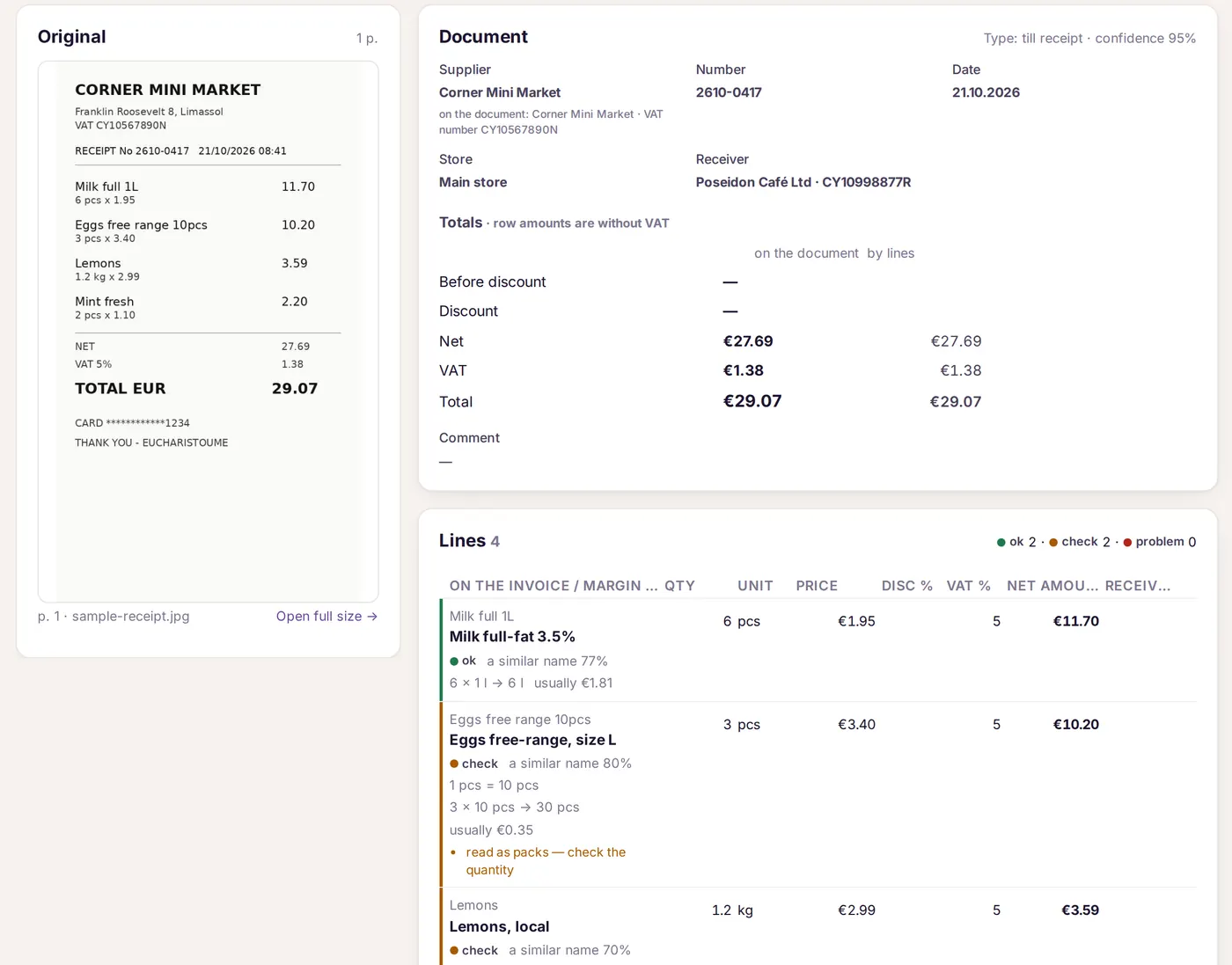Image resolution: width=1232 pixels, height=965 pixels.
Task: Click the green ok counter in Lines header
Action: coord(1016,542)
